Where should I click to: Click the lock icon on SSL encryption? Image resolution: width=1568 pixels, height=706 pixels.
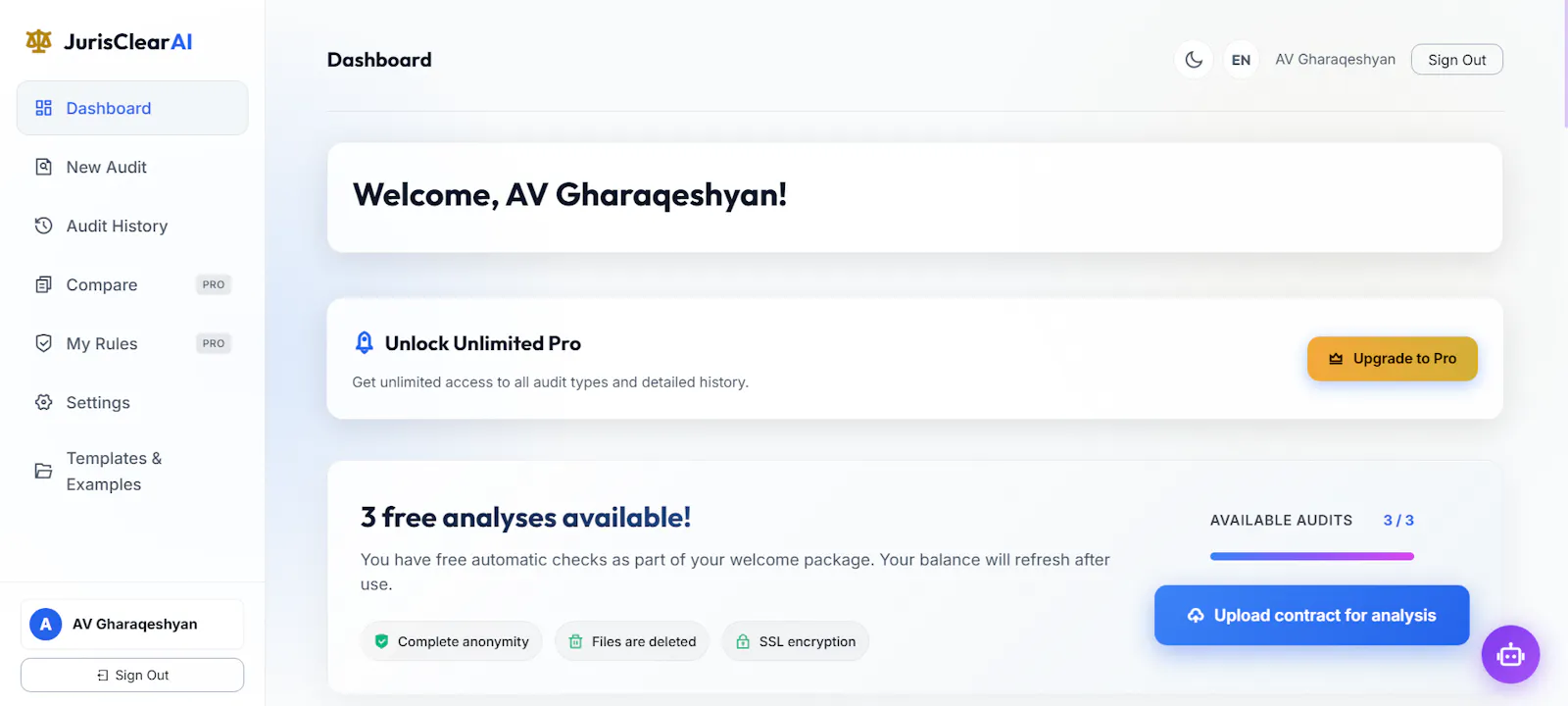[743, 641]
